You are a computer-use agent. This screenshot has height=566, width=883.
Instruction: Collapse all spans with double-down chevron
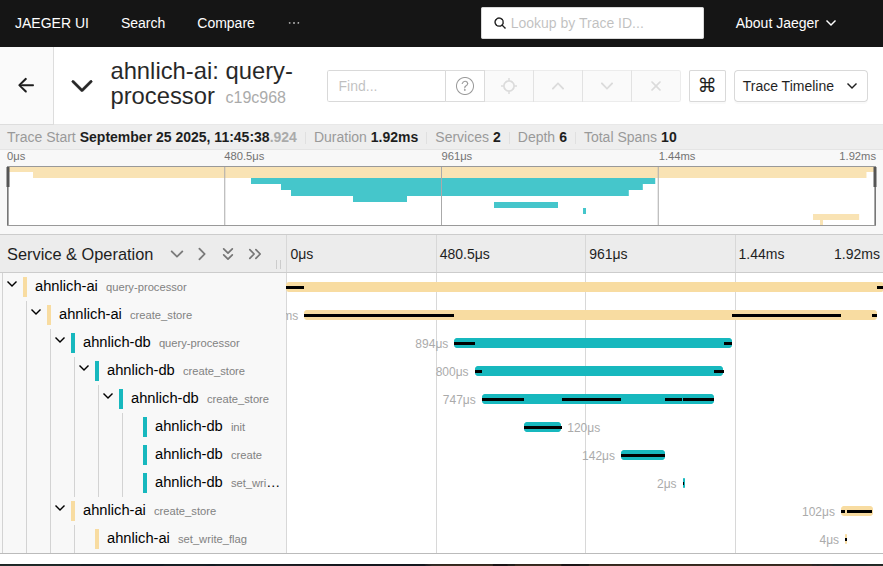[x=228, y=254]
